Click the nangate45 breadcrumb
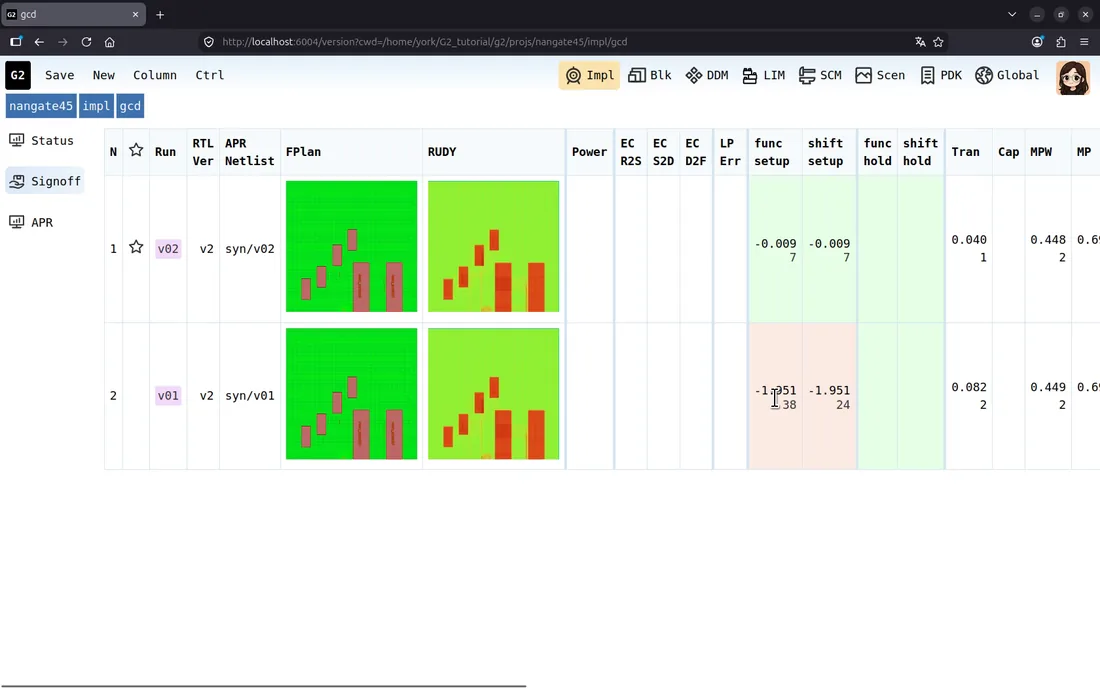This screenshot has width=1100, height=688. pos(41,106)
